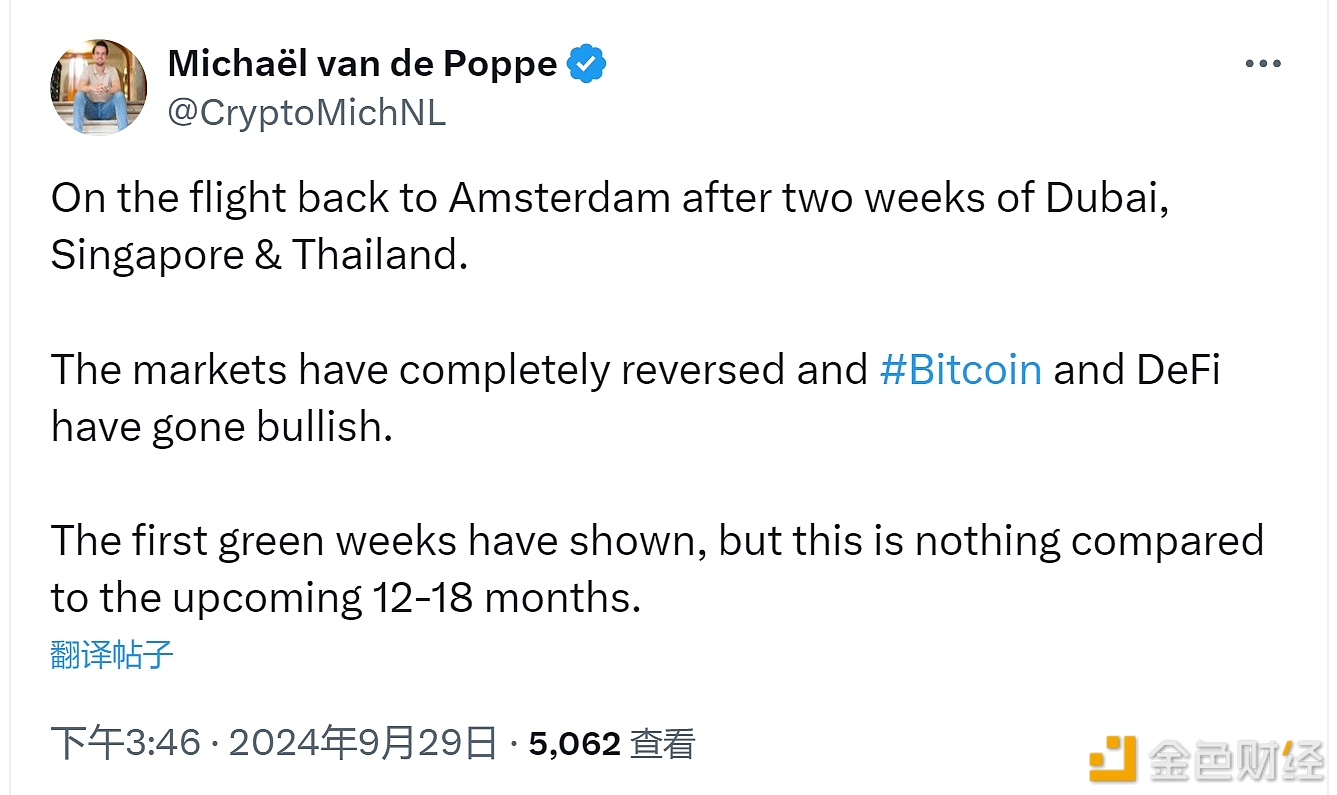Click the 翻译帖子 translate post link
Viewport: 1337px width, 795px height.
[x=112, y=655]
